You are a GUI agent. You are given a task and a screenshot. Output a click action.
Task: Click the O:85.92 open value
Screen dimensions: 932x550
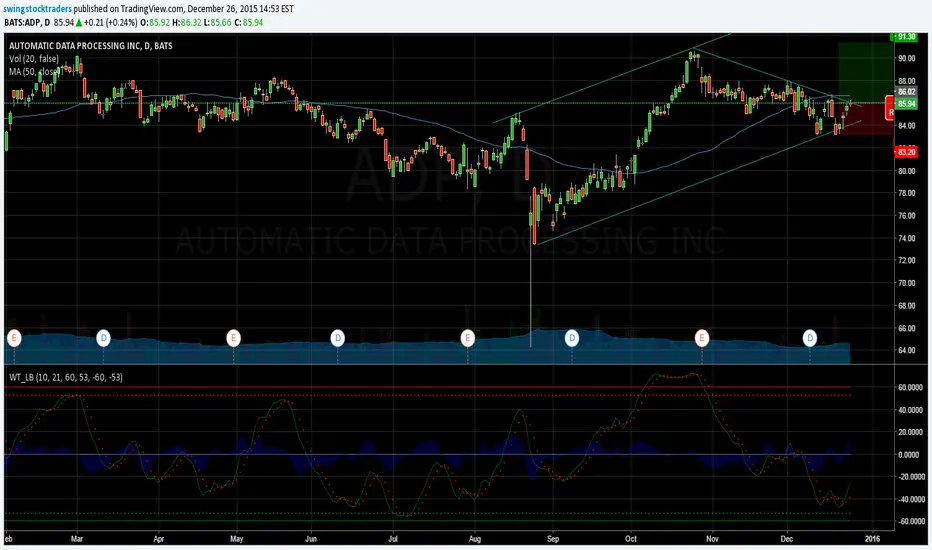[x=155, y=23]
